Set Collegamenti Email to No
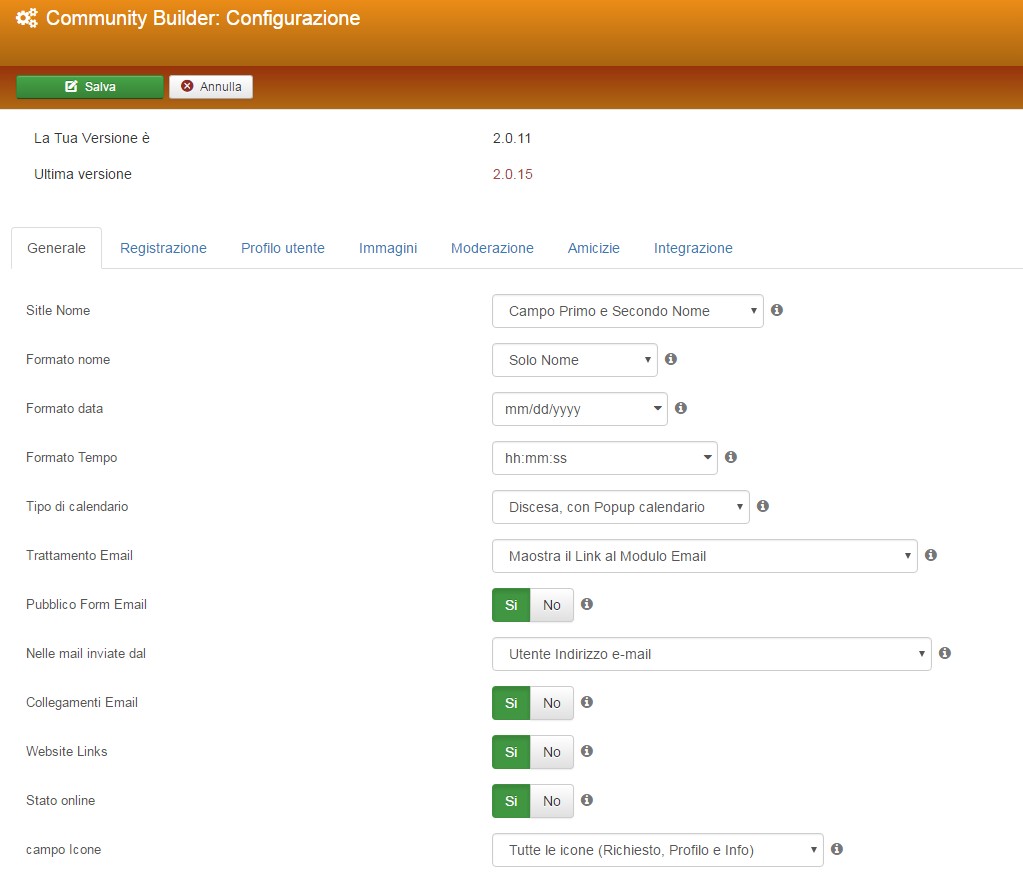The width and height of the screenshot is (1023, 873). 552,703
